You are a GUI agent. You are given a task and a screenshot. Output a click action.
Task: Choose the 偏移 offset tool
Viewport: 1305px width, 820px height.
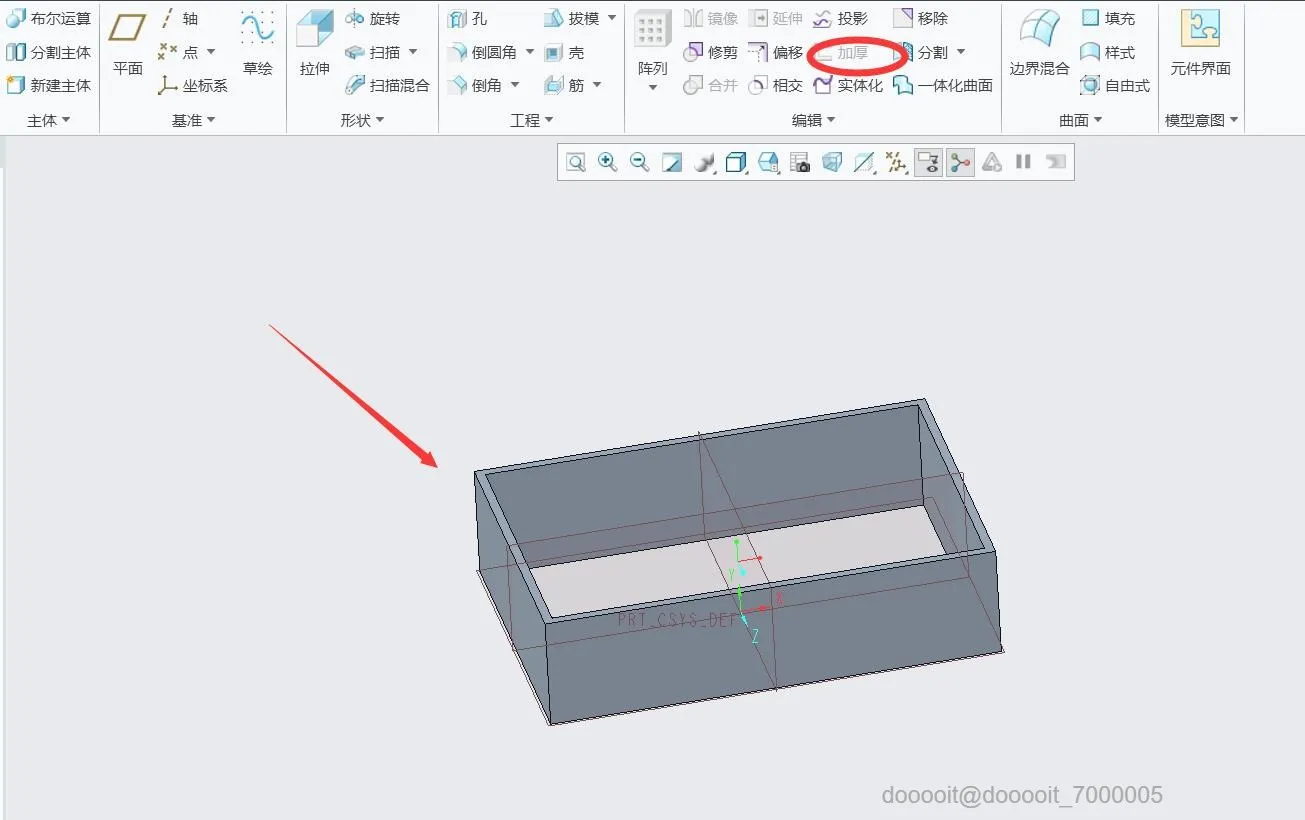click(x=776, y=52)
